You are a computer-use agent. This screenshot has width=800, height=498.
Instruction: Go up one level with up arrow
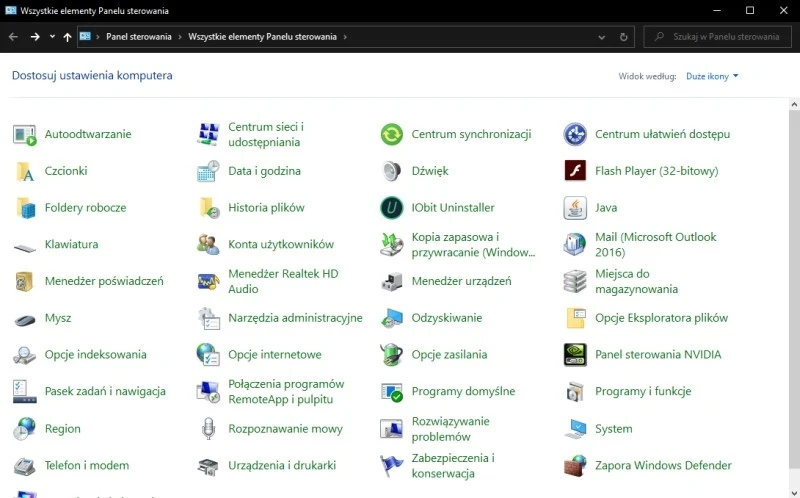point(67,37)
